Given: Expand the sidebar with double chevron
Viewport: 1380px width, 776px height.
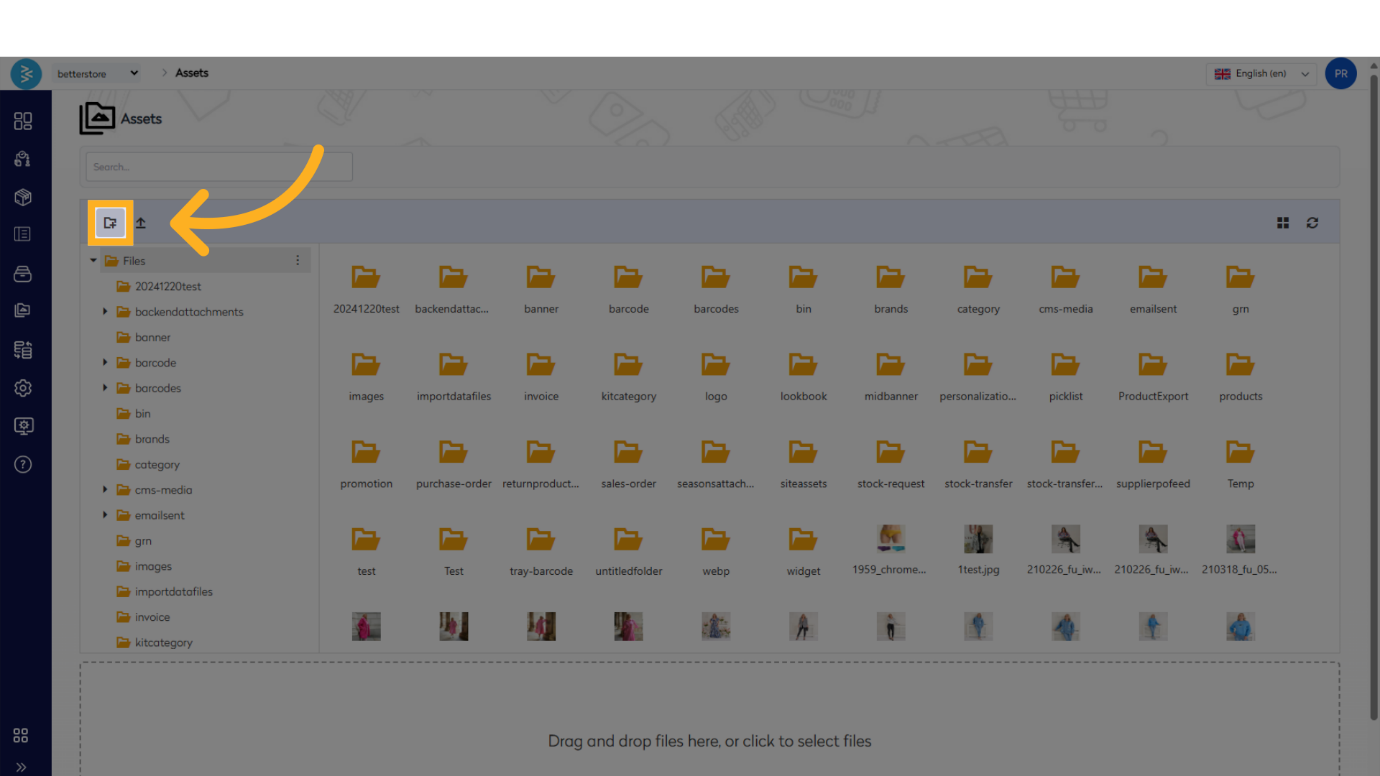Looking at the screenshot, I should click(21, 767).
